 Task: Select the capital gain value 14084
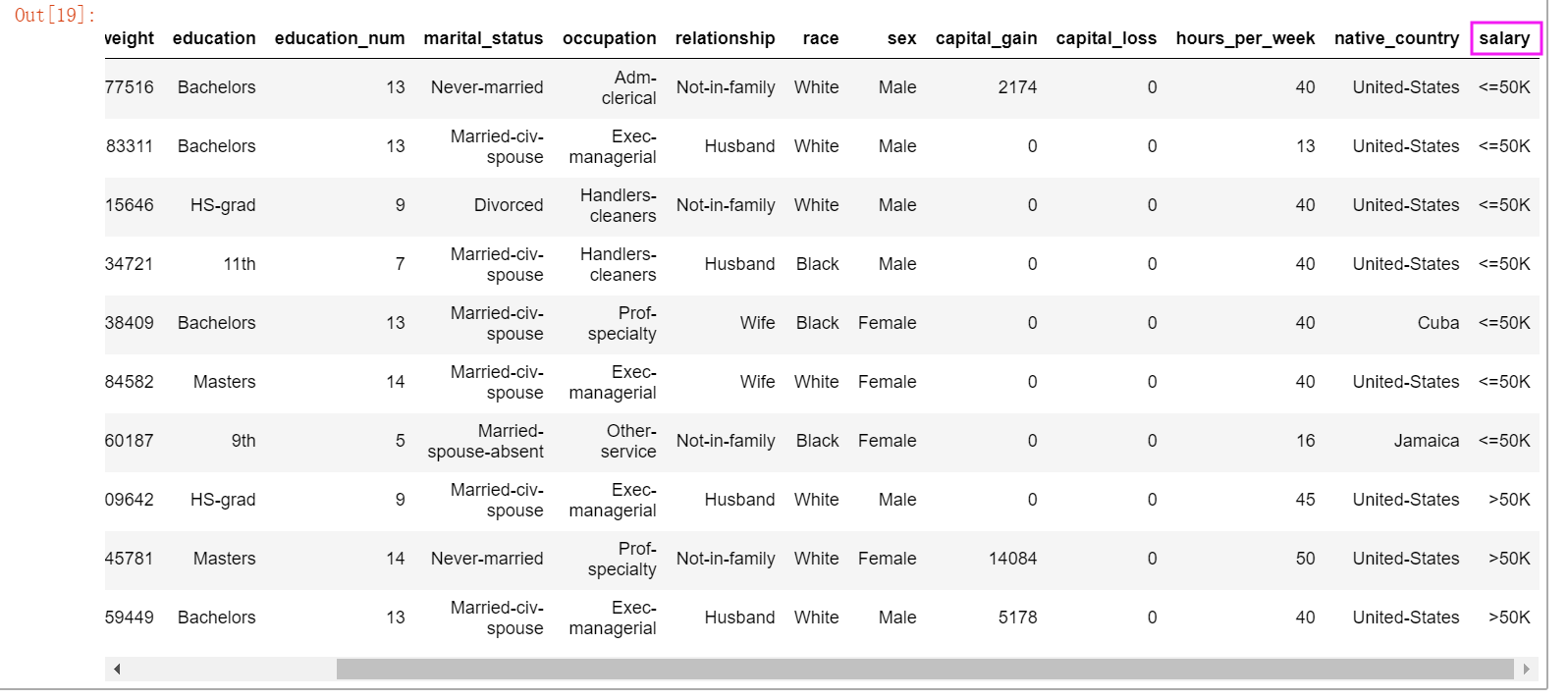point(1012,559)
